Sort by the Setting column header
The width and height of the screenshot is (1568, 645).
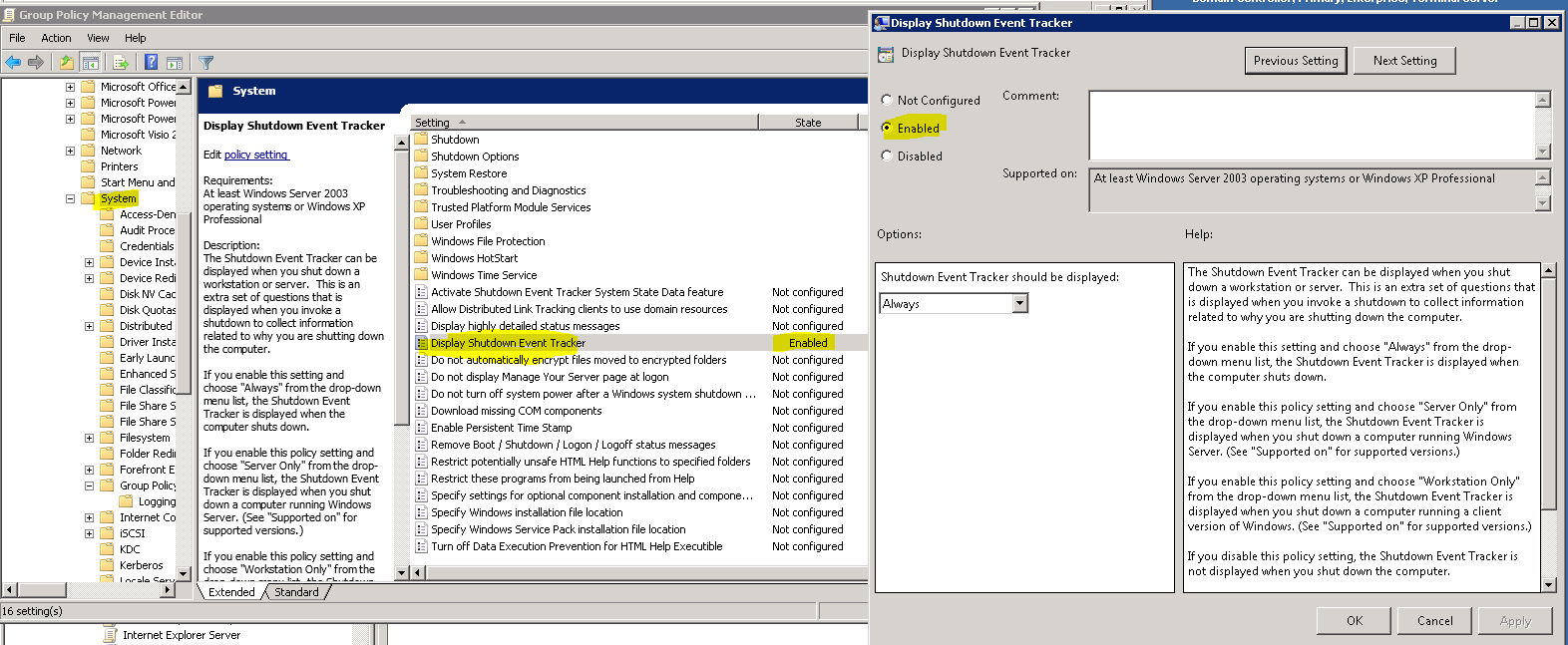click(585, 123)
